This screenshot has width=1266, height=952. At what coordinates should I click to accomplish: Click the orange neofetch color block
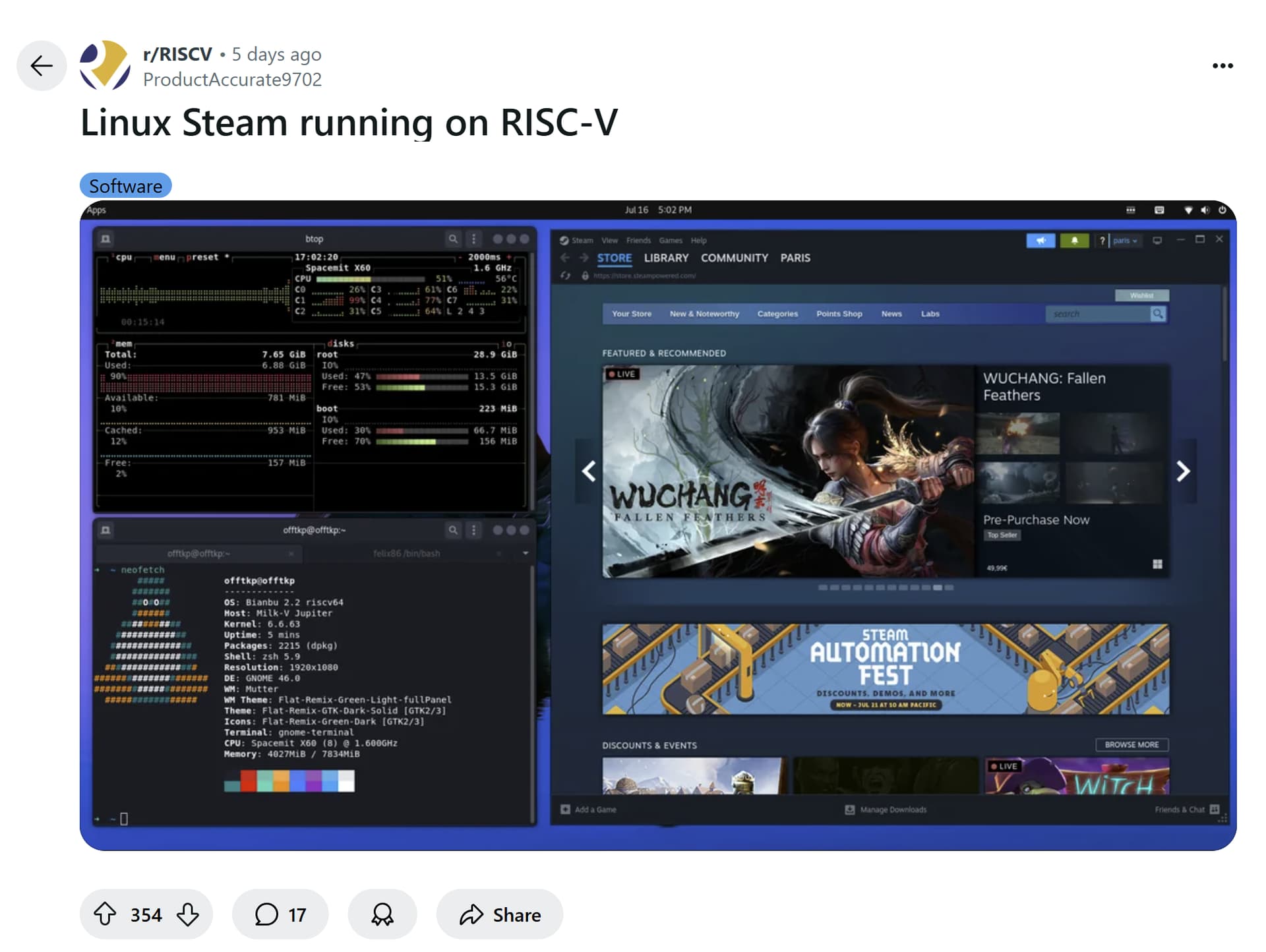point(281,781)
